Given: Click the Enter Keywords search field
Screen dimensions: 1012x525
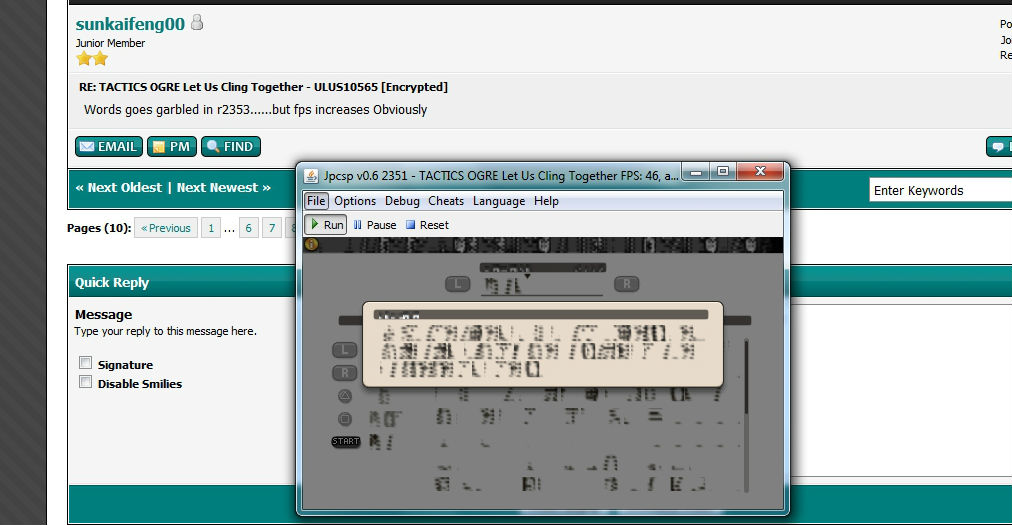Looking at the screenshot, I should click(x=940, y=190).
